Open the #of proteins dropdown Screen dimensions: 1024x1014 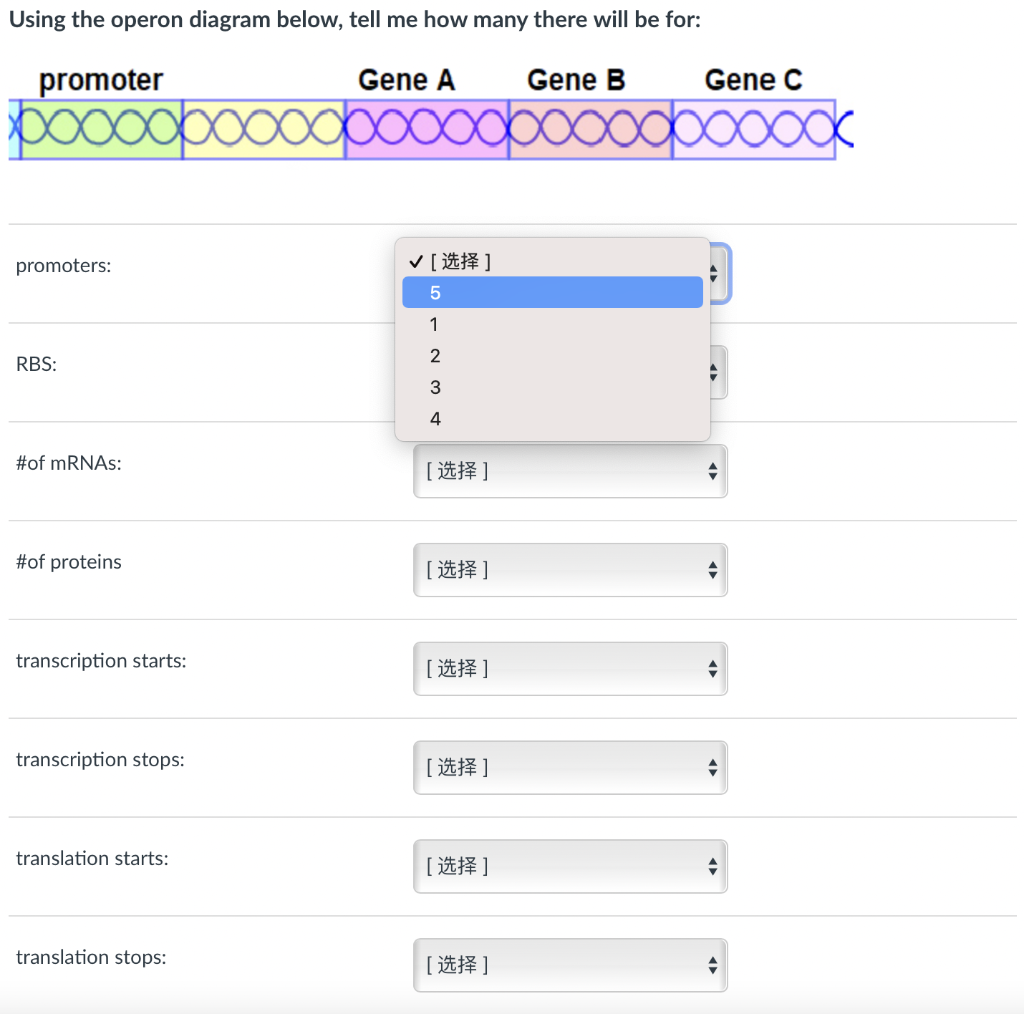570,569
